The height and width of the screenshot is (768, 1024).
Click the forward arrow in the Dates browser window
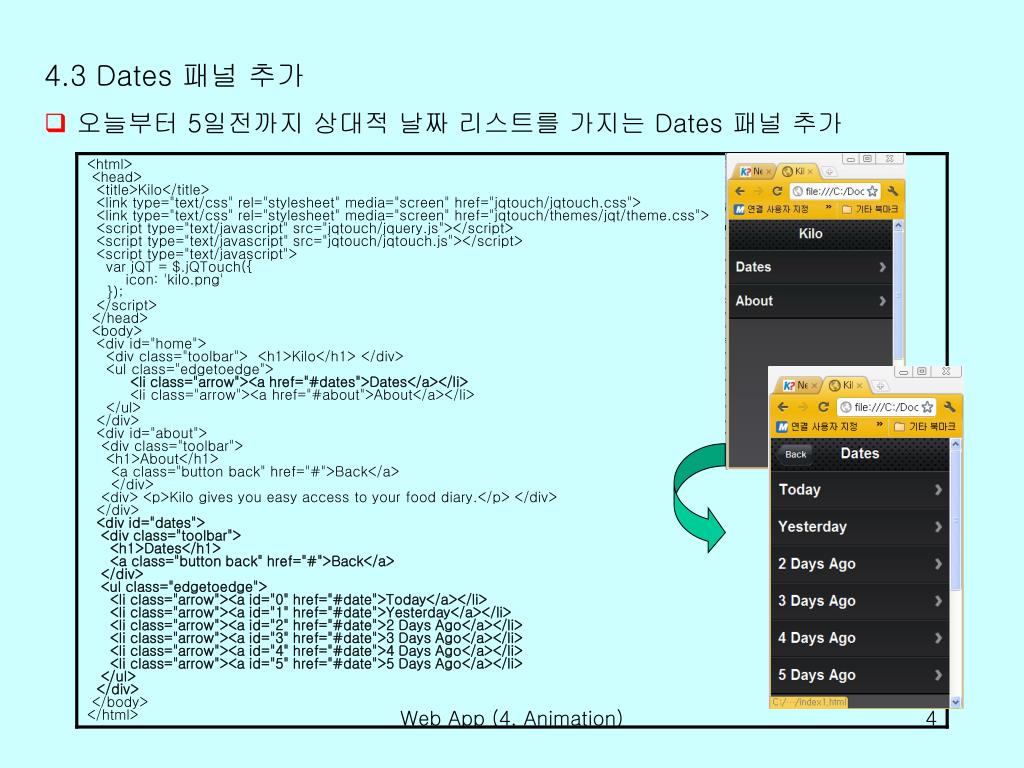point(803,407)
